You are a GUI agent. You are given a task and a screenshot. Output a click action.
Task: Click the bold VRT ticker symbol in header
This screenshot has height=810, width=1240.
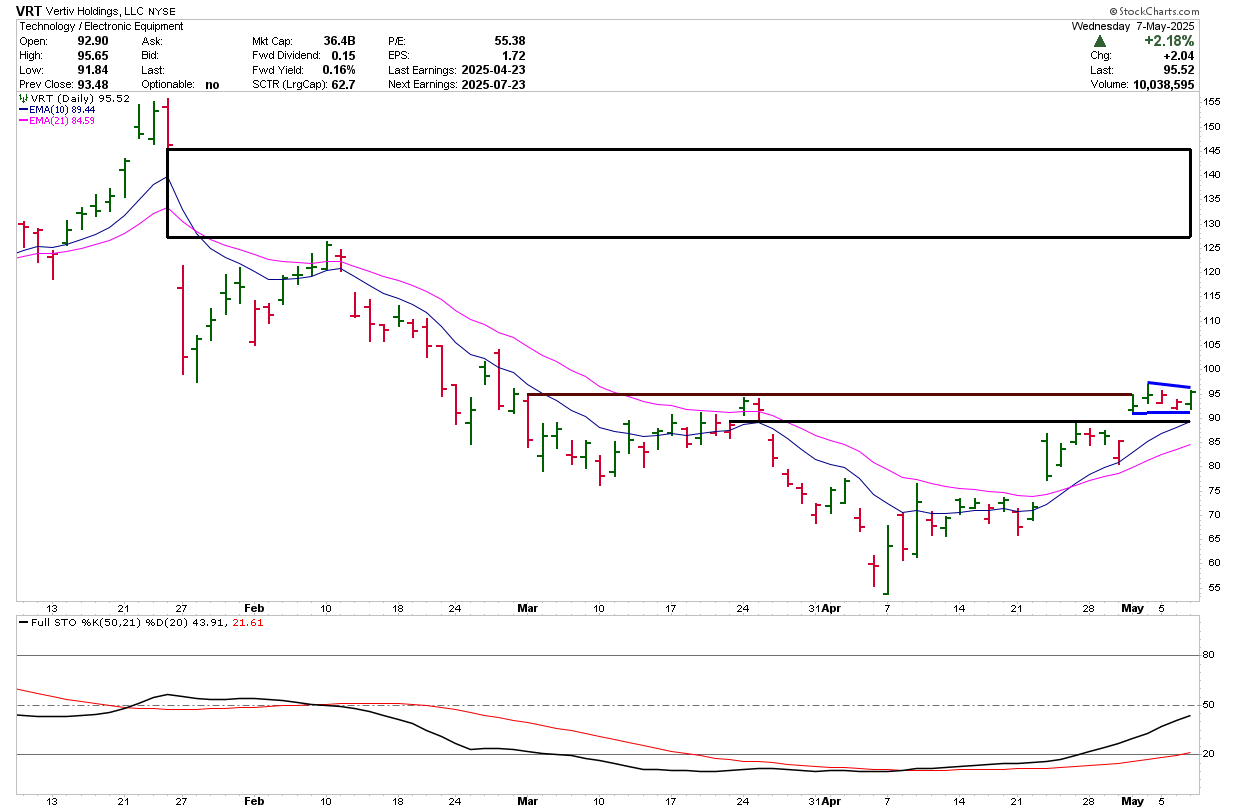(x=31, y=10)
